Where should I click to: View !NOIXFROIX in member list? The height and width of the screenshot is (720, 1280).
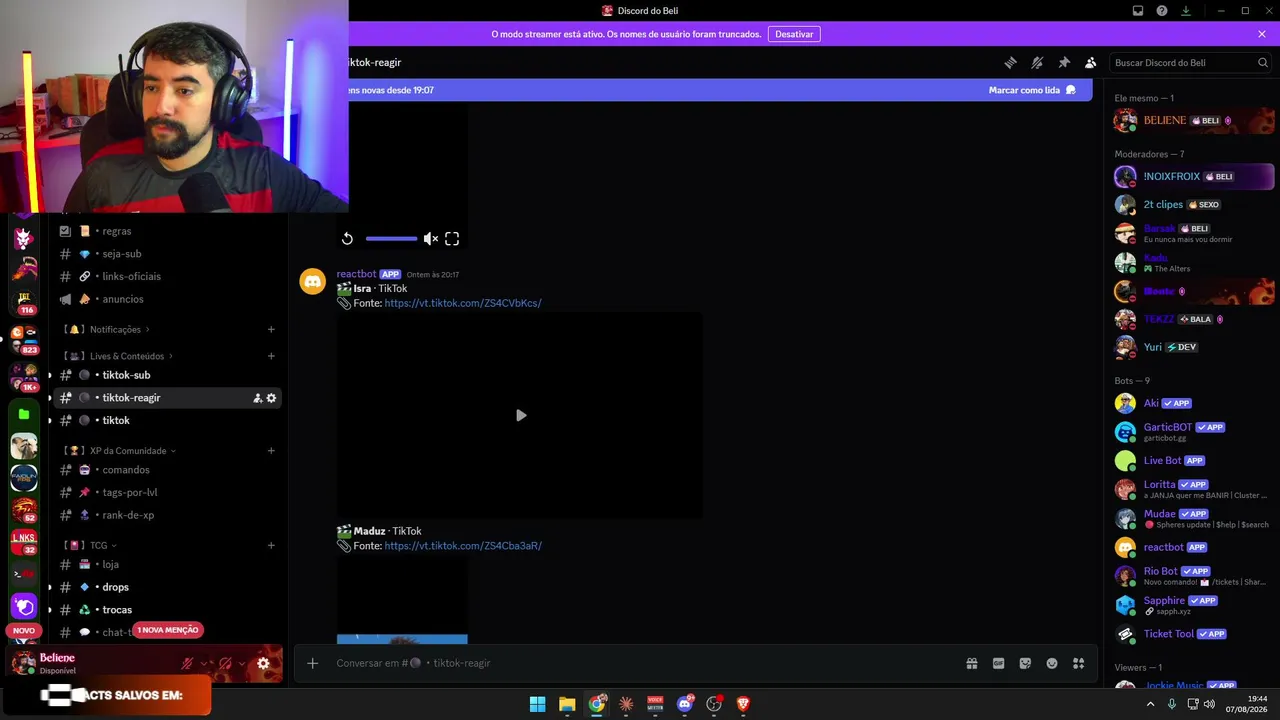click(1194, 177)
